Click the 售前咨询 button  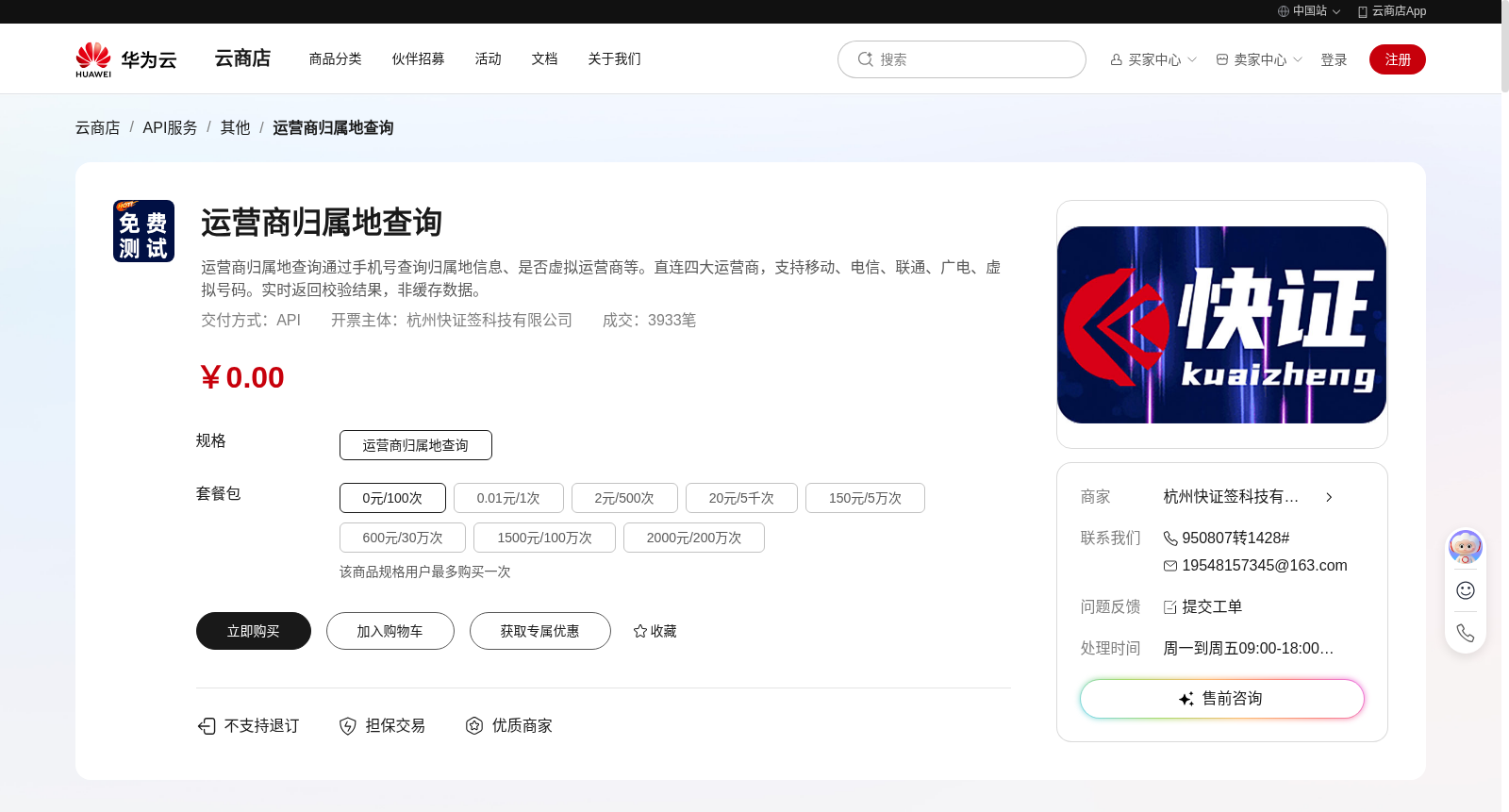pyautogui.click(x=1222, y=699)
